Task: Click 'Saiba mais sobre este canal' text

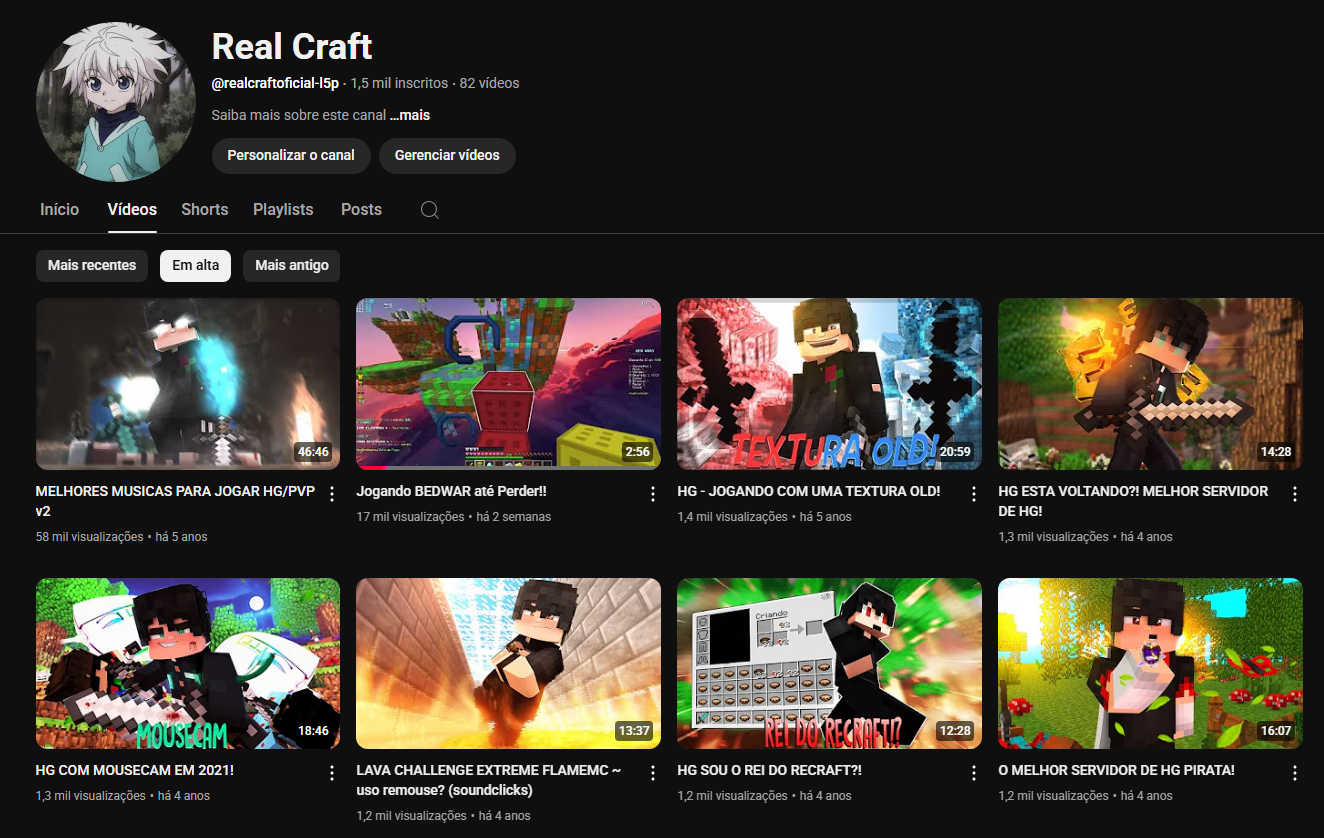Action: coord(299,115)
